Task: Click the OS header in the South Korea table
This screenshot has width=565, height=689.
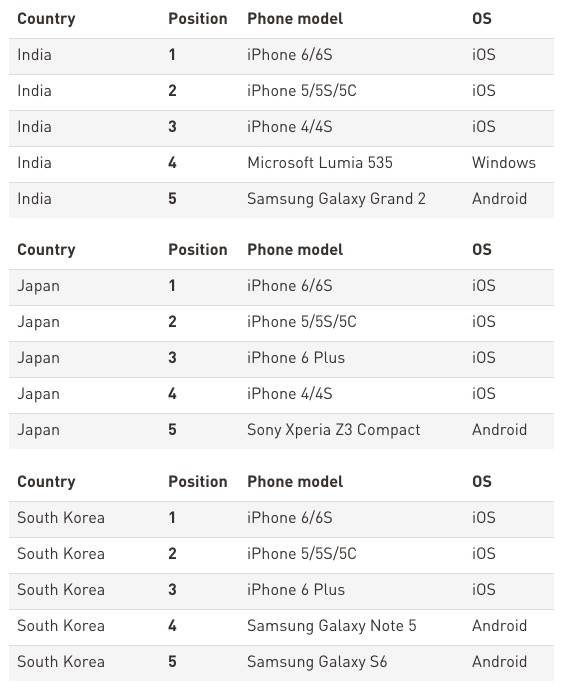Action: pos(482,482)
